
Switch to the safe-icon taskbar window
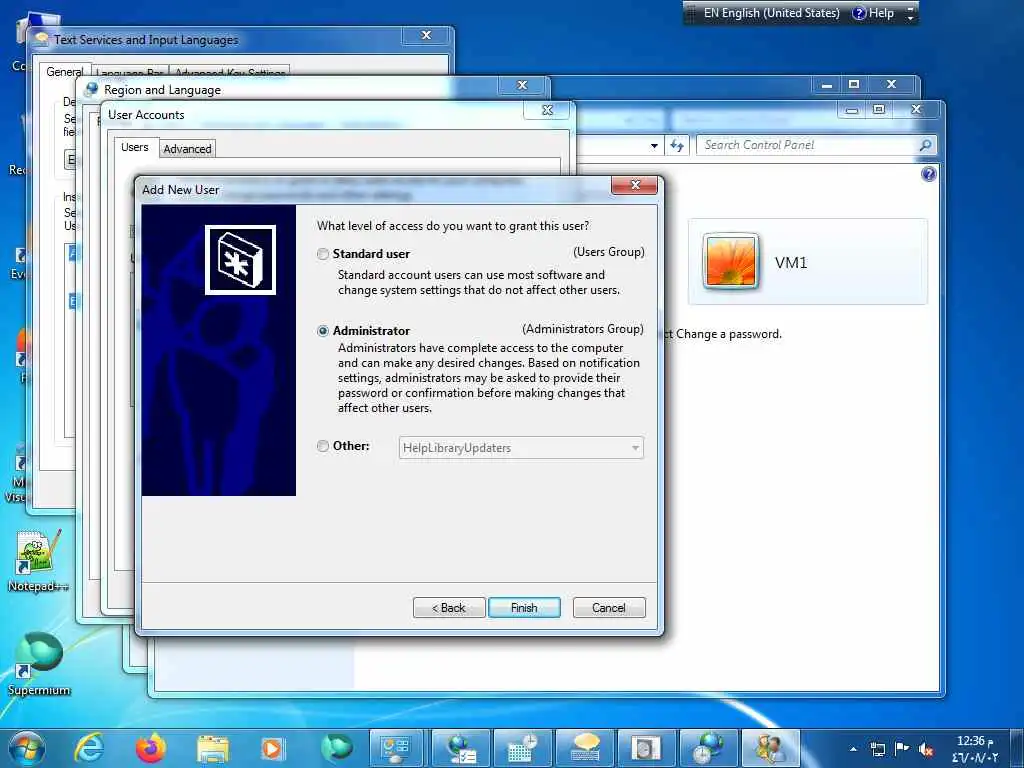(645, 748)
